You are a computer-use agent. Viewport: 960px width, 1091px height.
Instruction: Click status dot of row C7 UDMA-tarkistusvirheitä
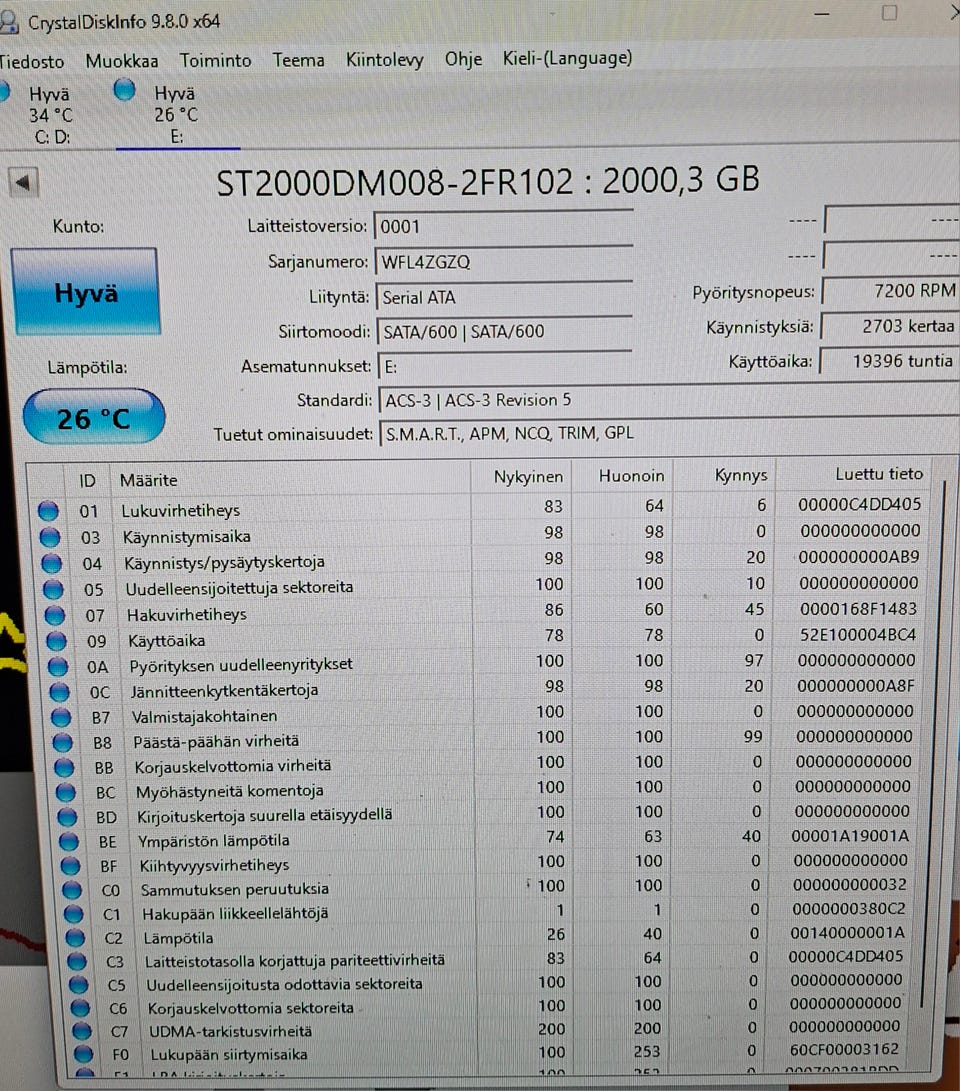pyautogui.click(x=81, y=1030)
